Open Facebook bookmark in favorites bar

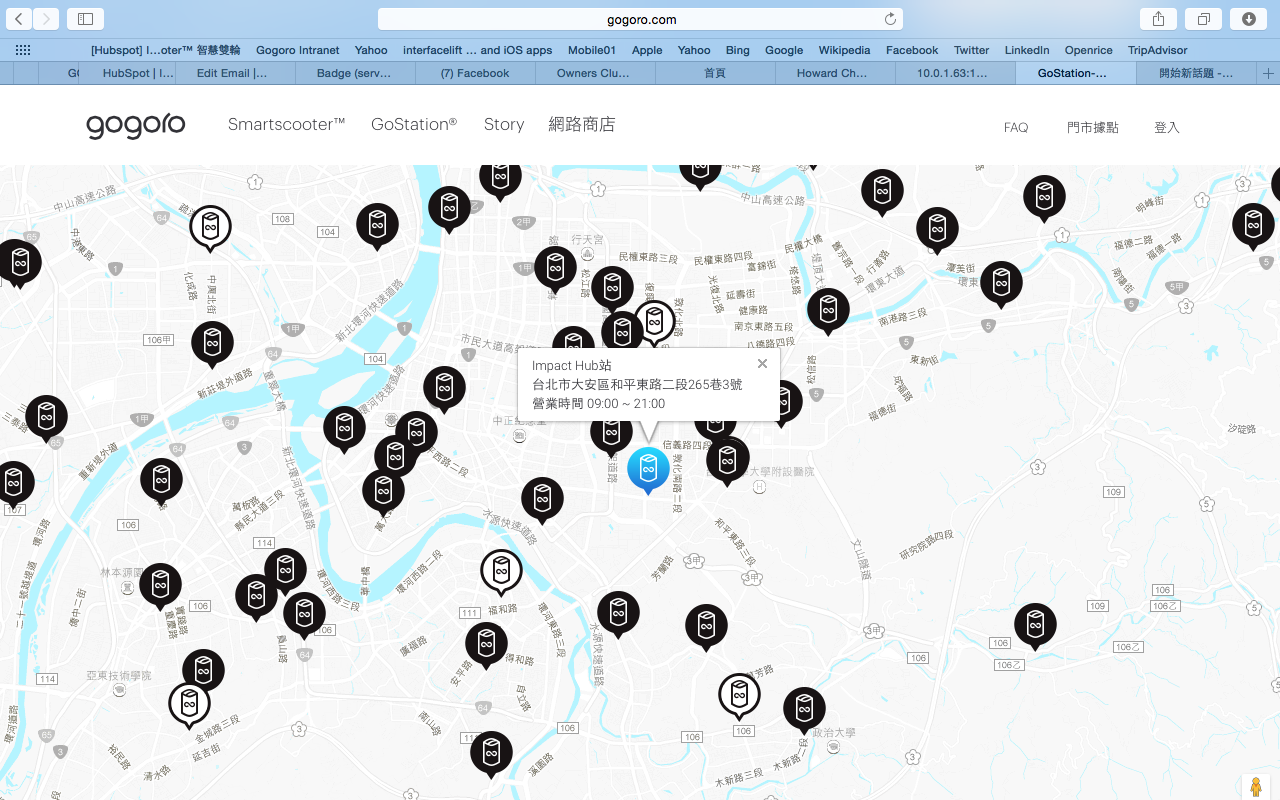(912, 50)
